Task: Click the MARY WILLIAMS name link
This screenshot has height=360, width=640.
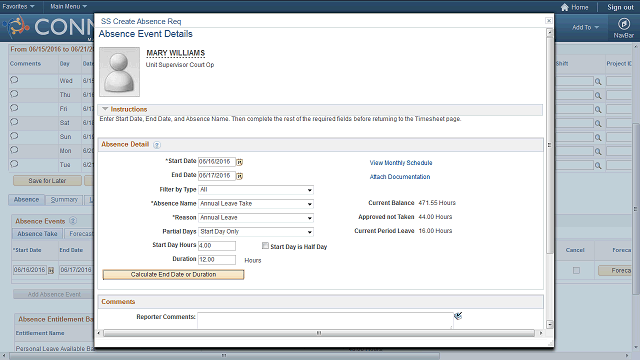Action: [x=176, y=53]
